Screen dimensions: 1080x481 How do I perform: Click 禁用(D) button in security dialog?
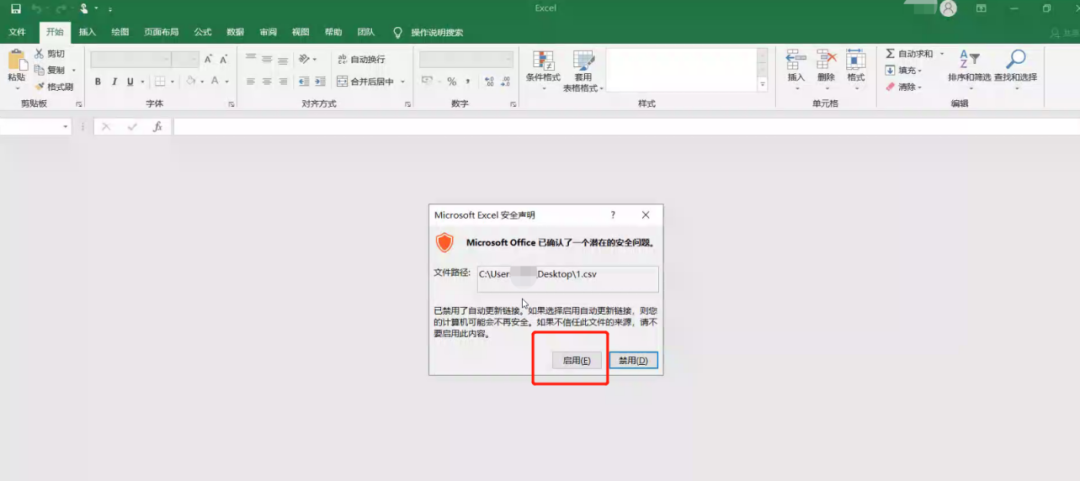pyautogui.click(x=633, y=360)
